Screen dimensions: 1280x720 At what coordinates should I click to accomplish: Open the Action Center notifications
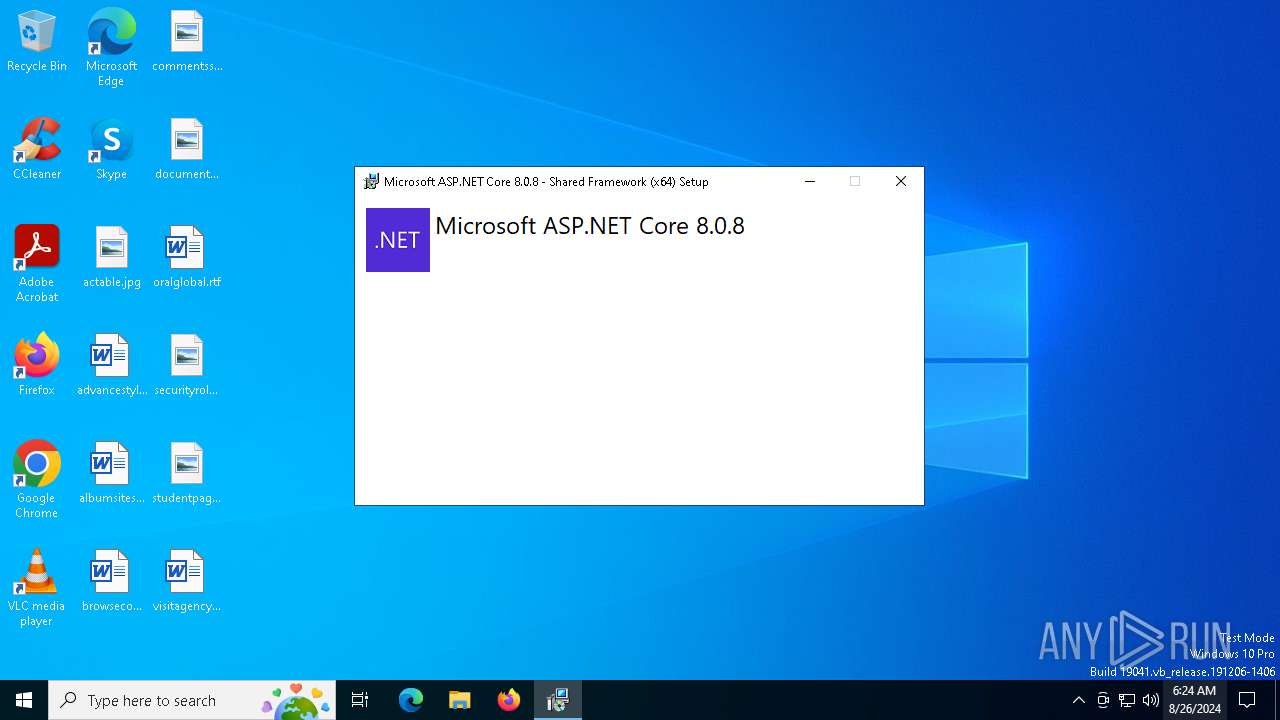1248,700
